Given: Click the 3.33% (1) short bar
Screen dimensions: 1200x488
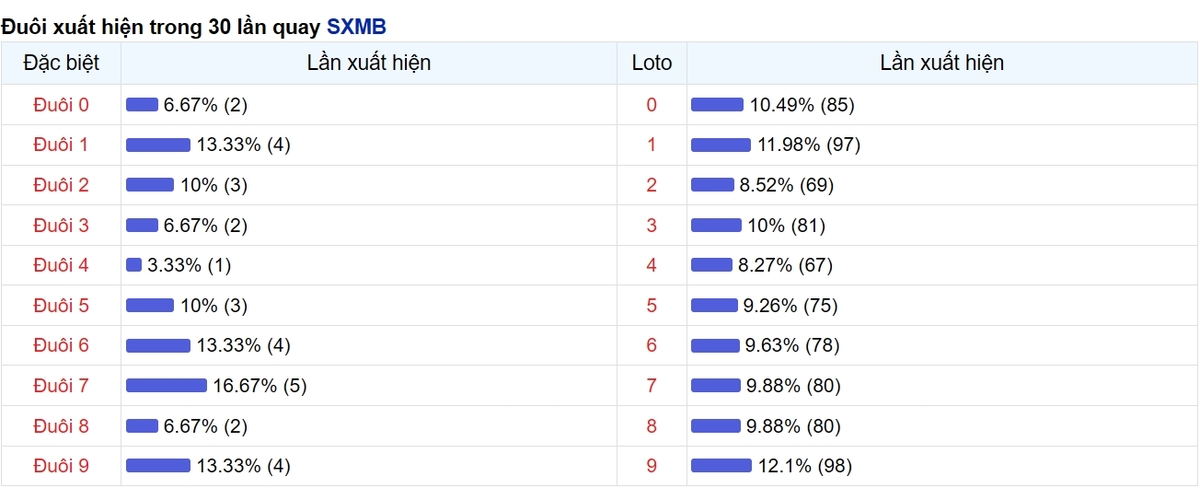Looking at the screenshot, I should pyautogui.click(x=134, y=265).
